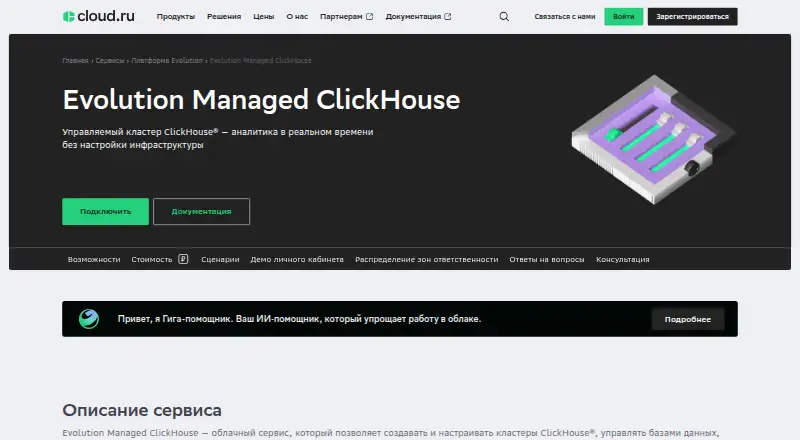Switch to the Возможности section tab
The height and width of the screenshot is (440, 800).
(94, 259)
